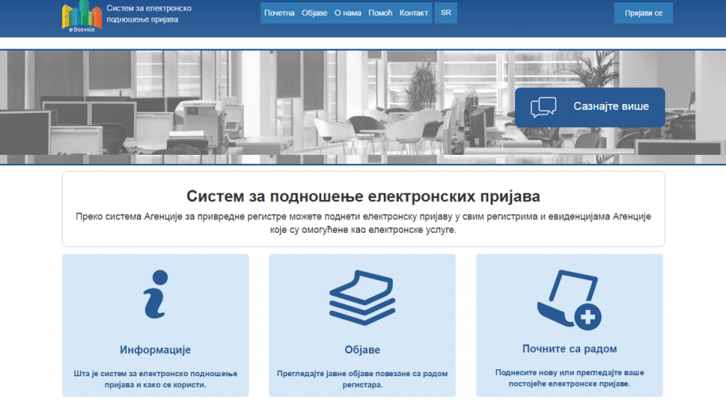Click text Шта је систем за електронско подношење
Screen dimensions: 726x400
(x=155, y=374)
